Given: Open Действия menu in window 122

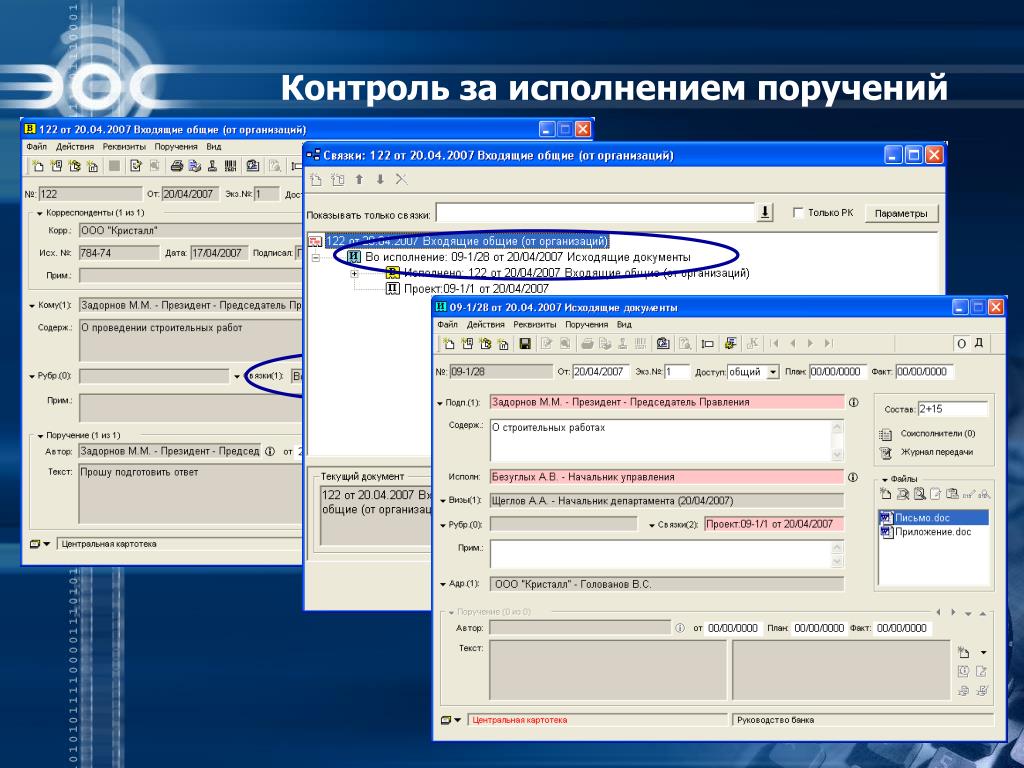Looking at the screenshot, I should click(75, 147).
